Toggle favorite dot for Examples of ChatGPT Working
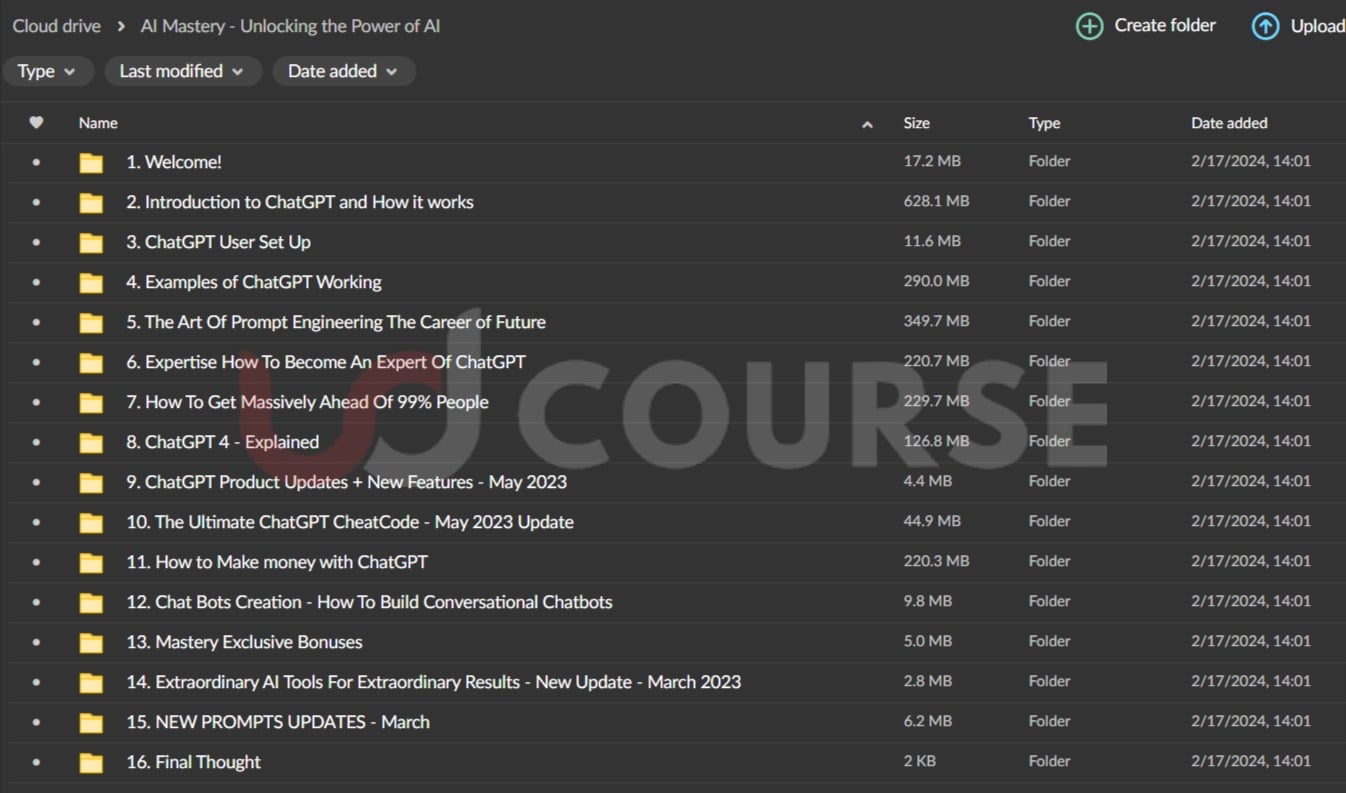 pyautogui.click(x=36, y=282)
